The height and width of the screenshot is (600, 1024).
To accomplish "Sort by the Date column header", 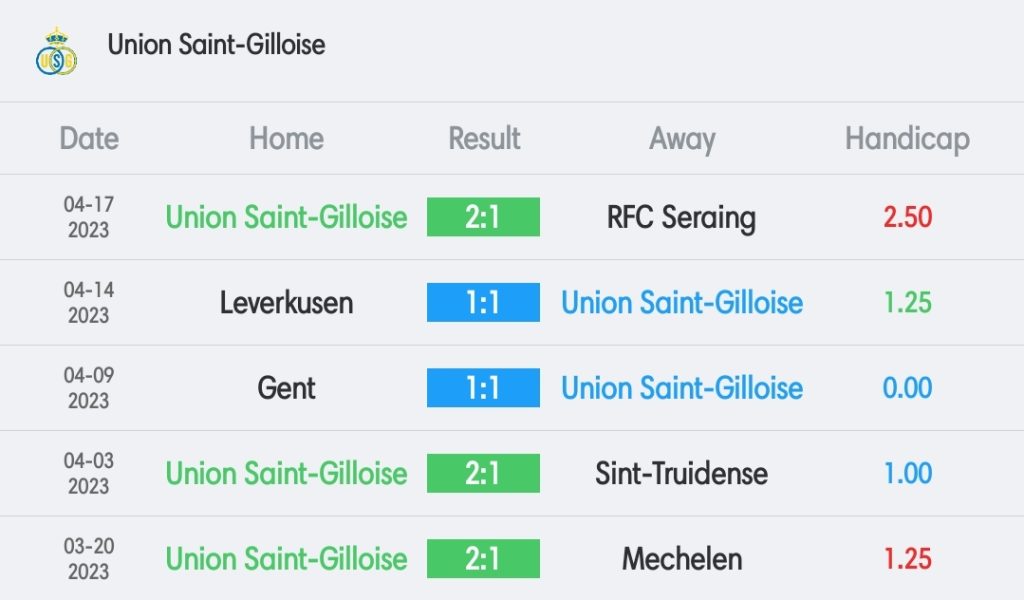I will (89, 139).
